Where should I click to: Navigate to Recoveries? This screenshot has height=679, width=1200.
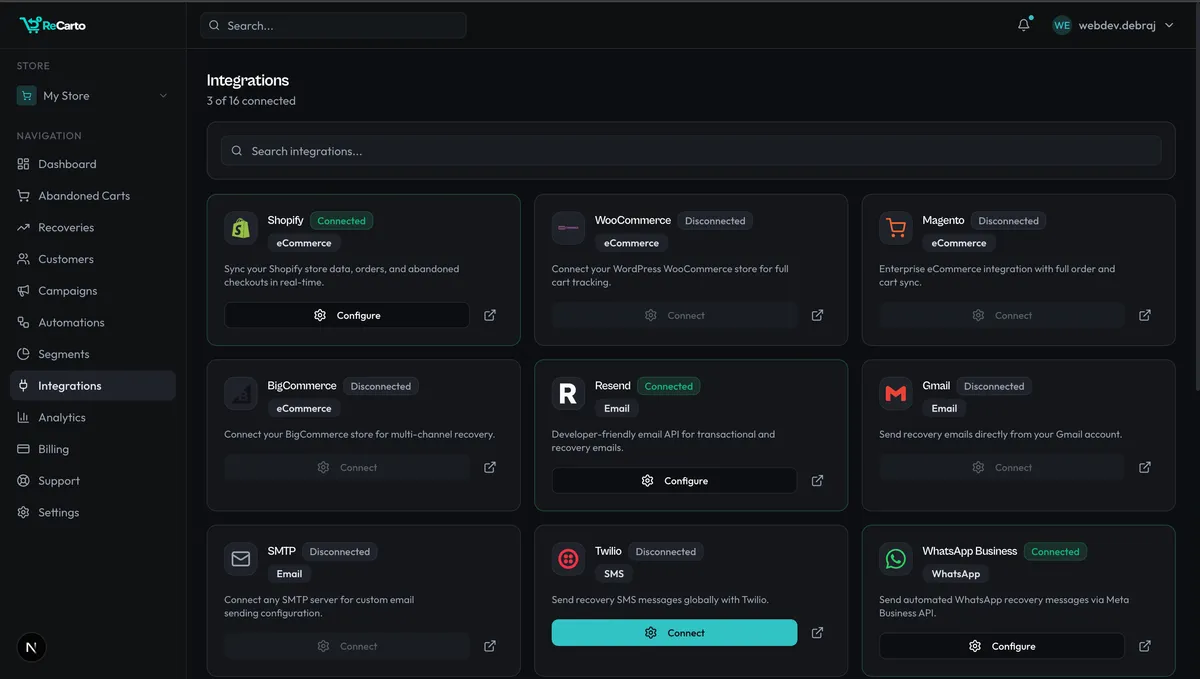93,227
